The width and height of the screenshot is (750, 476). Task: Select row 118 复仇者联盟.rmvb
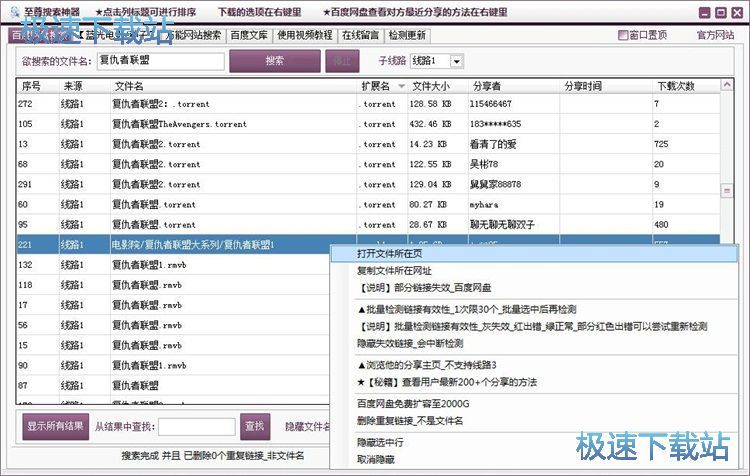[174, 285]
